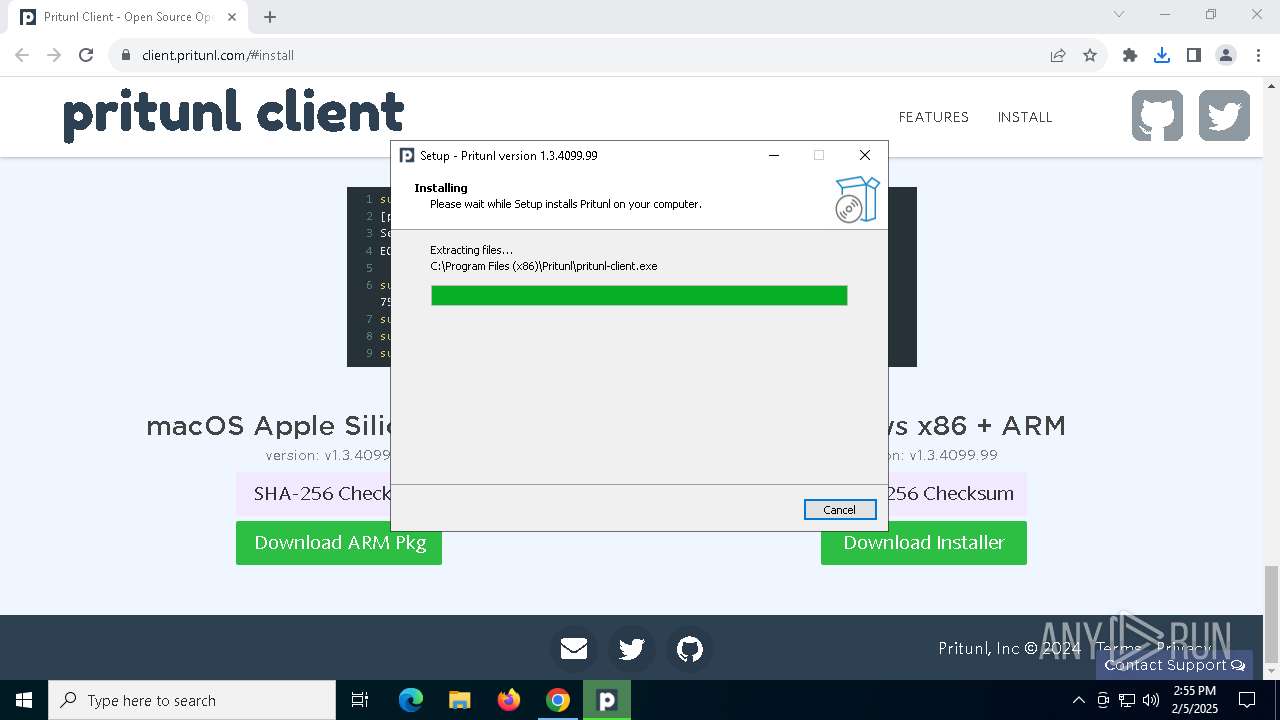Open the notification center icon
The width and height of the screenshot is (1280, 720).
1247,700
